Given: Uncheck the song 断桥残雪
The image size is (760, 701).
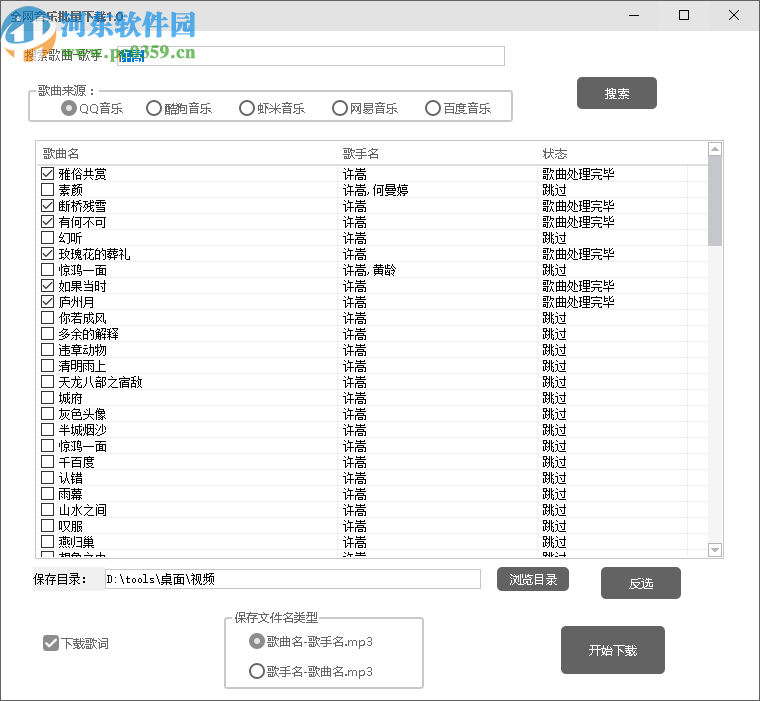Looking at the screenshot, I should tap(48, 206).
